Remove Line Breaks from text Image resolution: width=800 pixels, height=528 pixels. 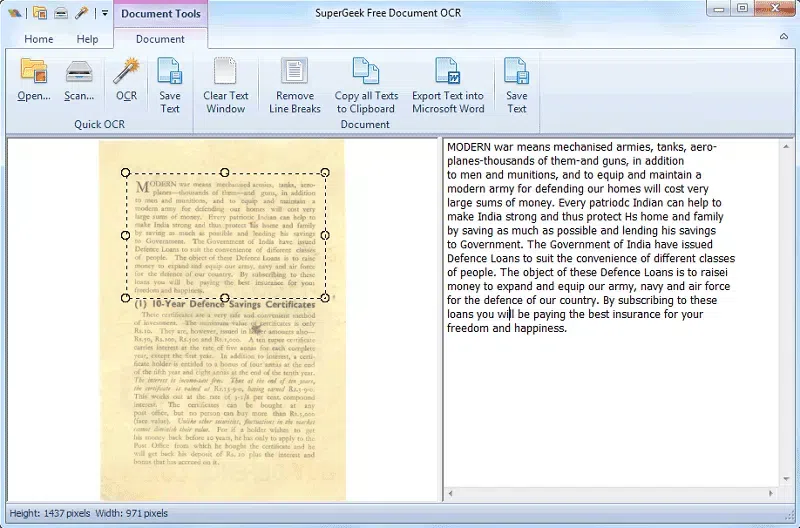coord(294,85)
